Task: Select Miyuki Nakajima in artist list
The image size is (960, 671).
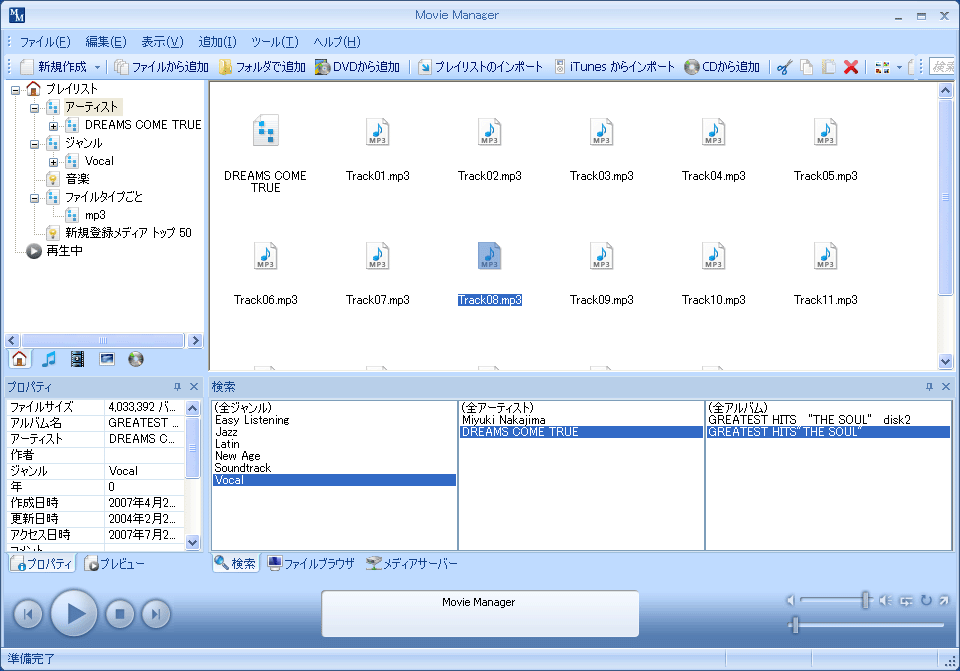Action: point(581,420)
